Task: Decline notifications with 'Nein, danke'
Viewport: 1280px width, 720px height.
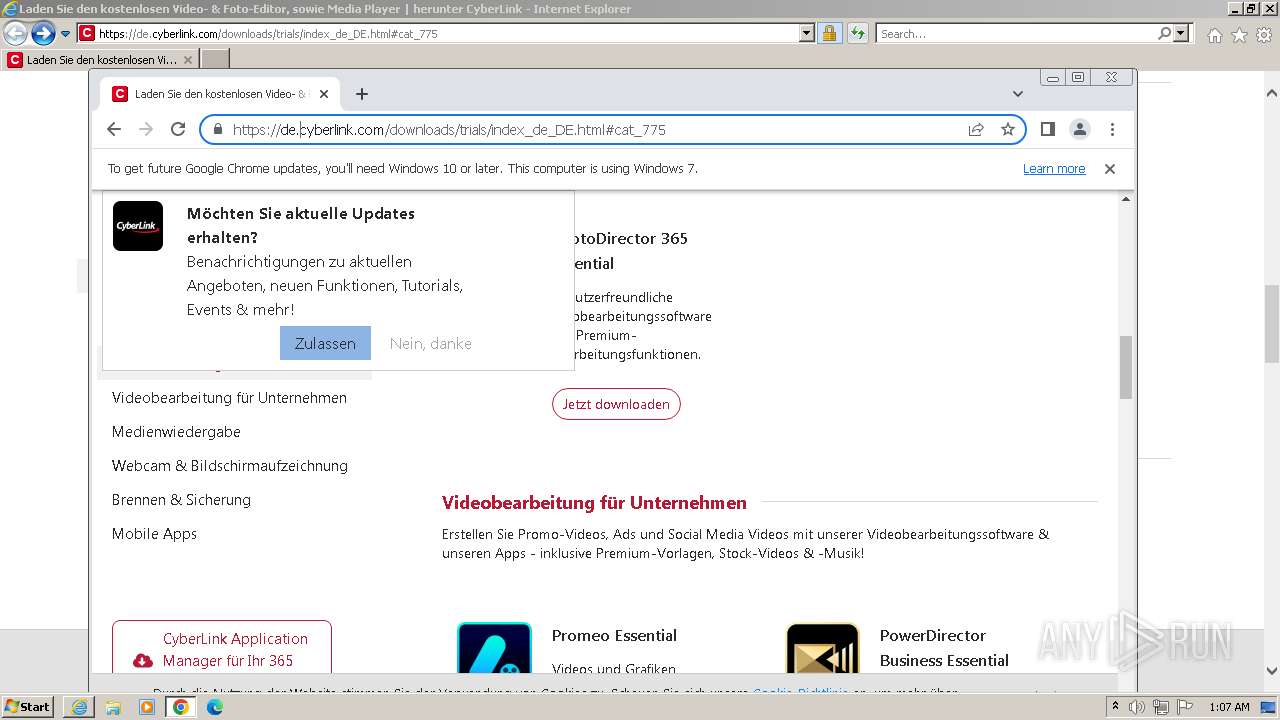Action: 430,343
